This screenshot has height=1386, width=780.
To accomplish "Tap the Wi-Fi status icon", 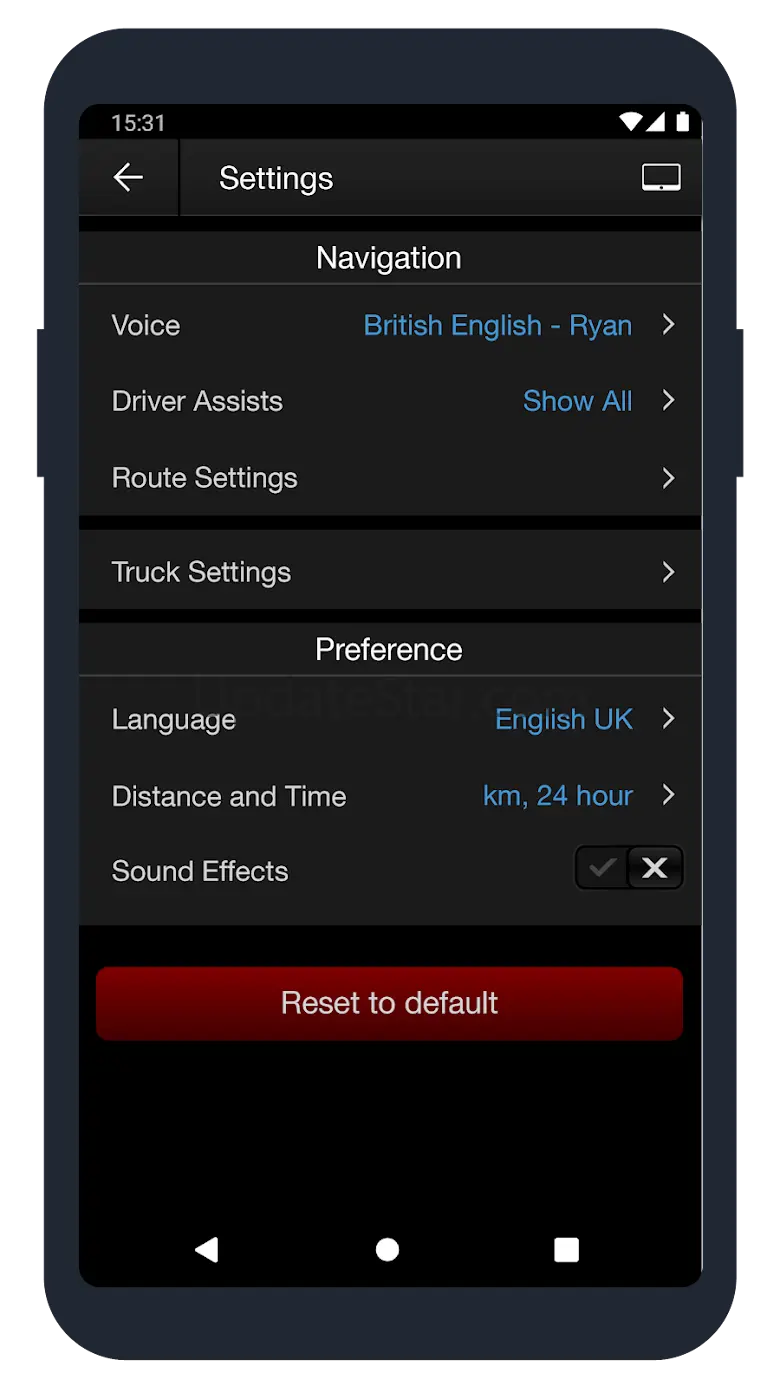I will click(x=630, y=122).
